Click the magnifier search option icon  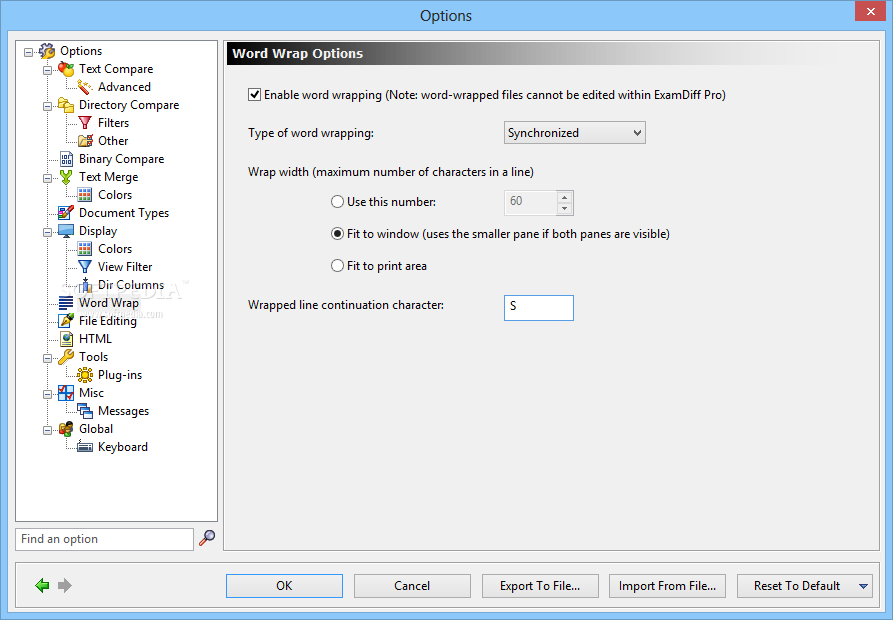click(207, 538)
